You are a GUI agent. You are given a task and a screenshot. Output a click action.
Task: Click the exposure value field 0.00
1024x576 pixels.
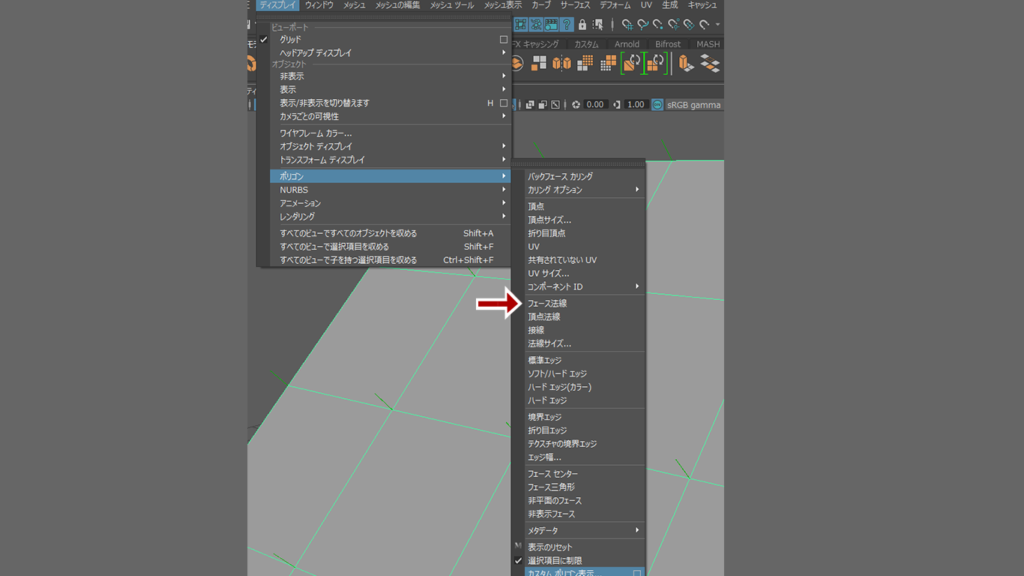point(594,104)
